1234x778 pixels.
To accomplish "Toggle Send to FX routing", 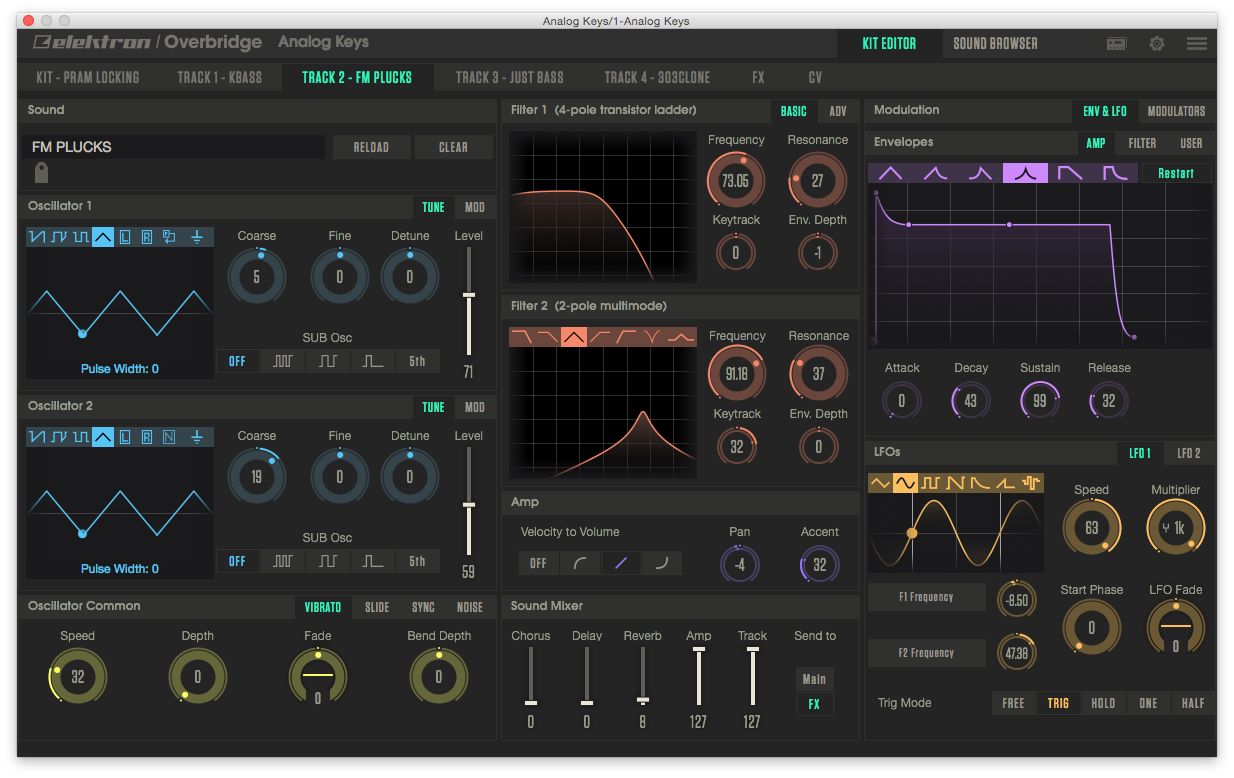I will (814, 704).
